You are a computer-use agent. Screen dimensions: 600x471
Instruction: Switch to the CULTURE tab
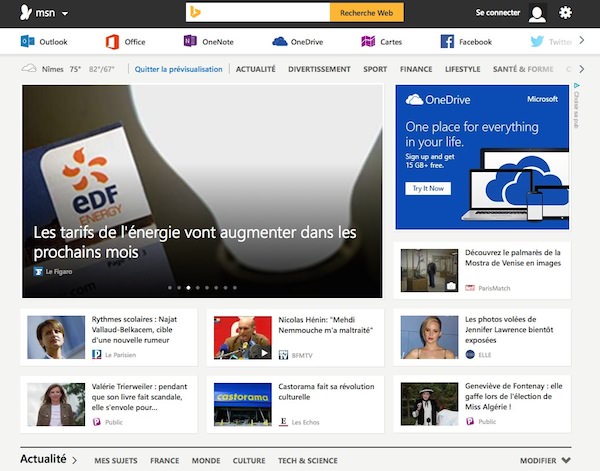click(x=249, y=461)
